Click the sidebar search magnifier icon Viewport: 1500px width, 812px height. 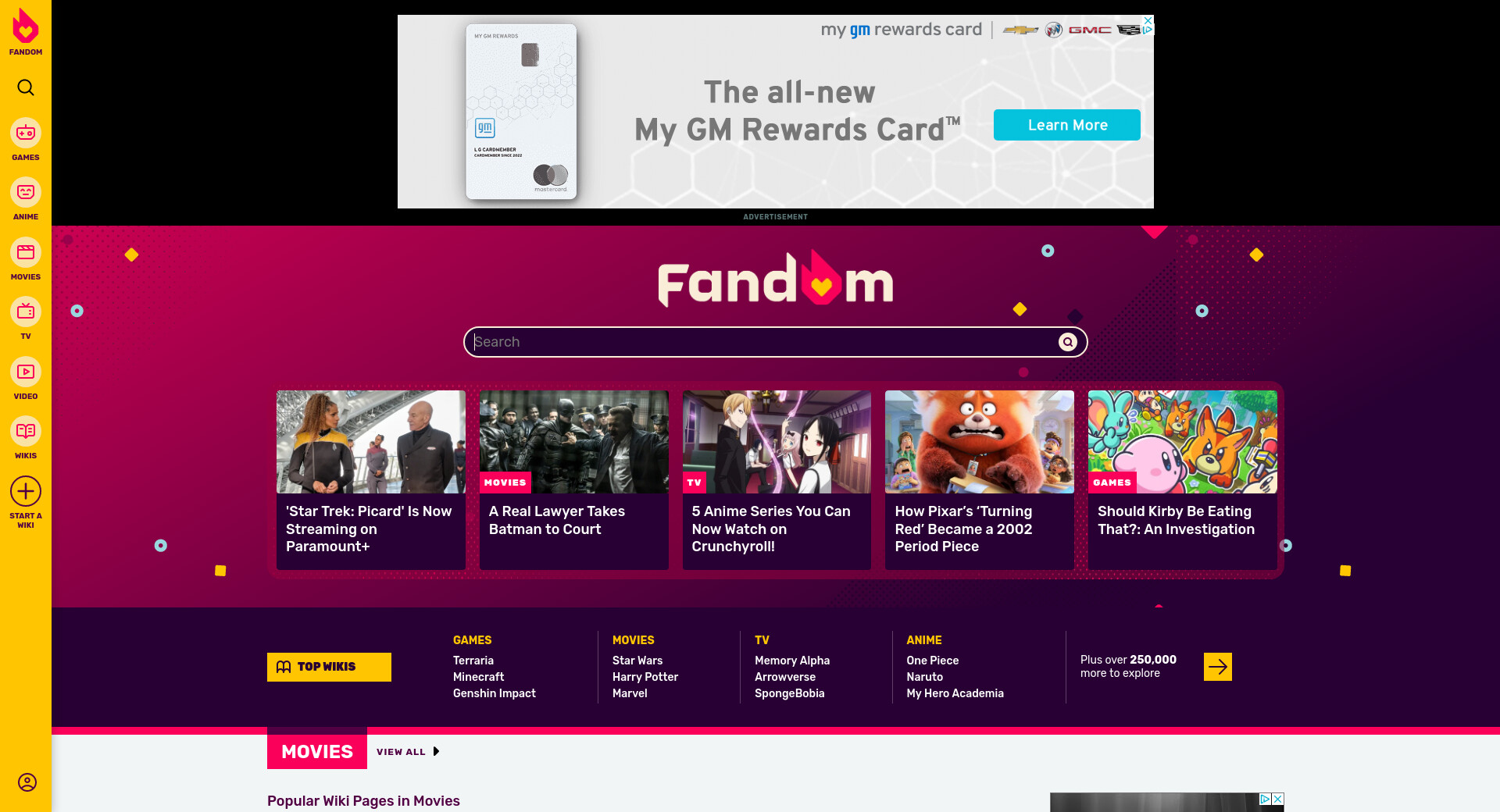pyautogui.click(x=26, y=87)
